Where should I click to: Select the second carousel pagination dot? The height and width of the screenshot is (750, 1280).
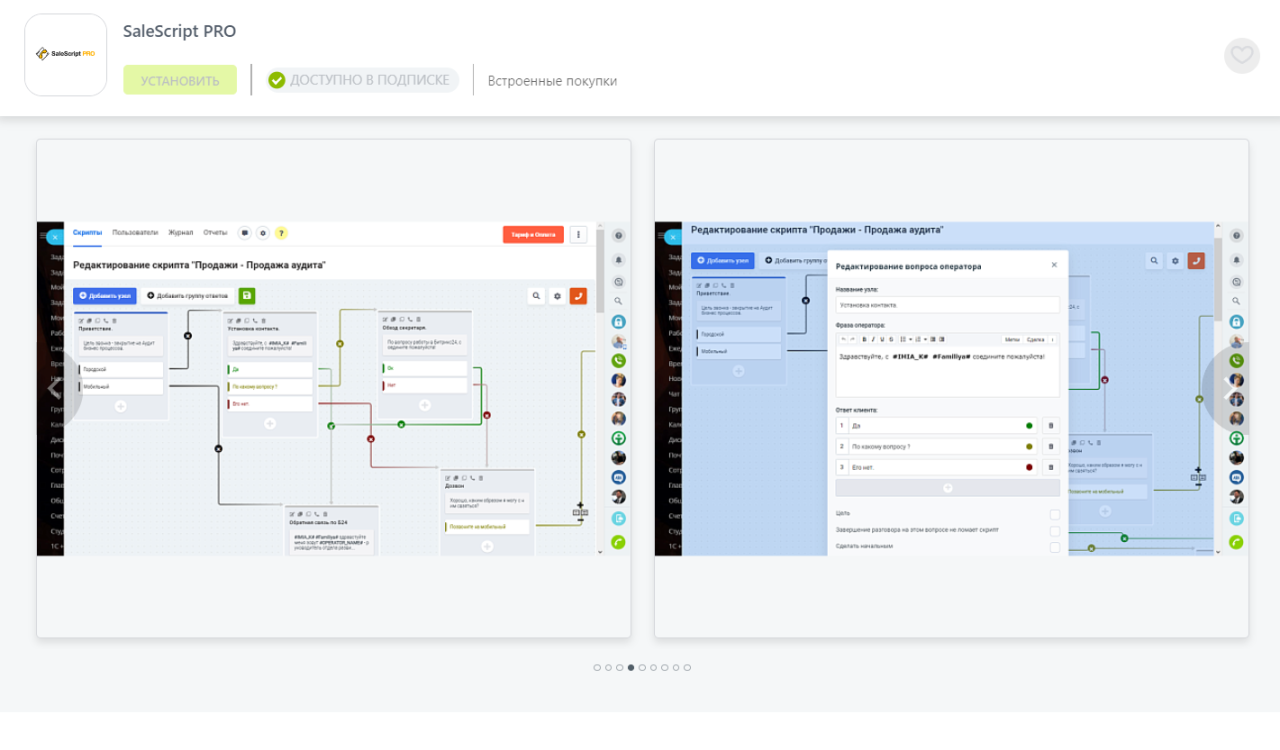click(608, 667)
